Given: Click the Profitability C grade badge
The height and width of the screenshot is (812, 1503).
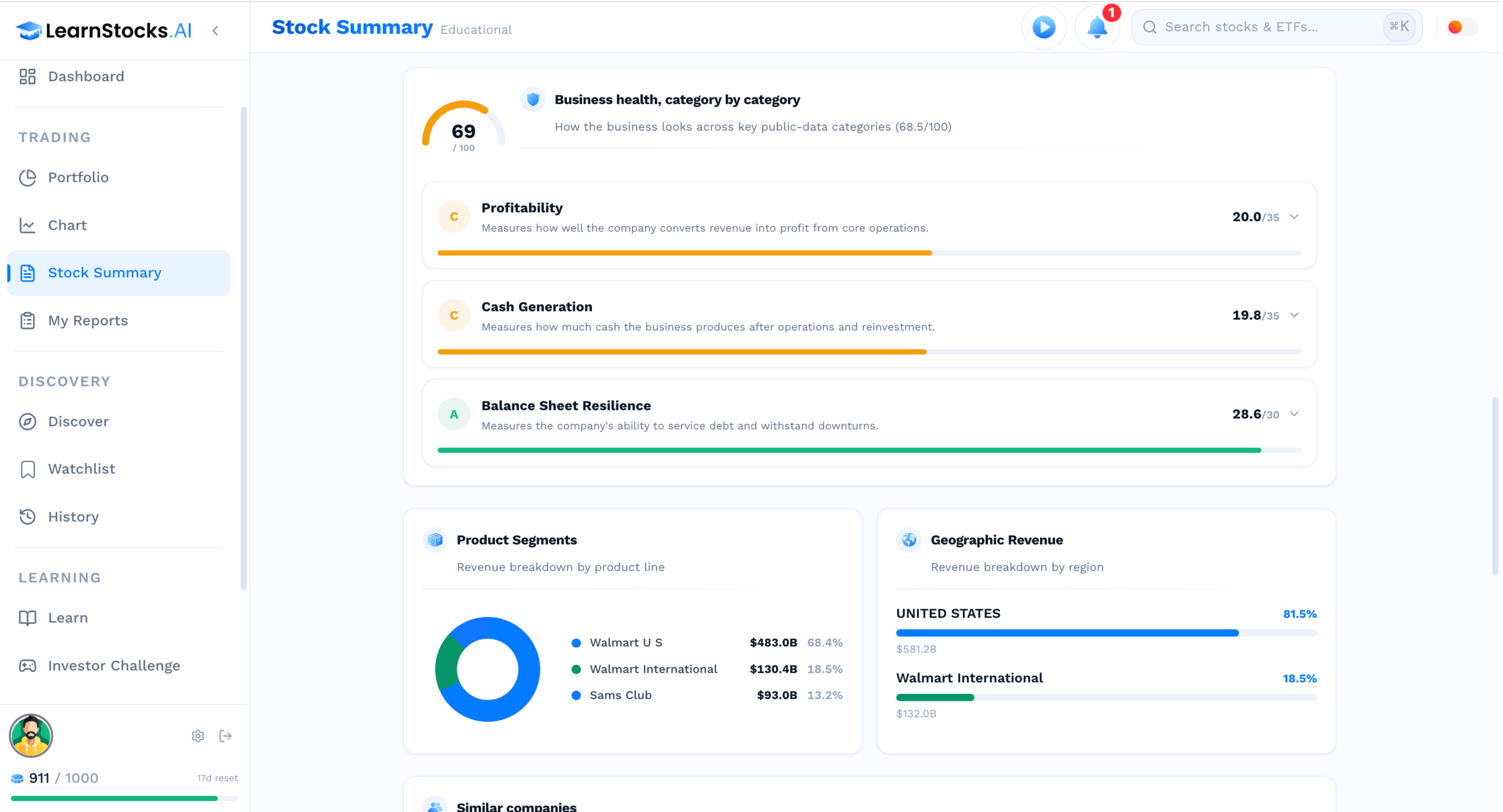Looking at the screenshot, I should 454,217.
